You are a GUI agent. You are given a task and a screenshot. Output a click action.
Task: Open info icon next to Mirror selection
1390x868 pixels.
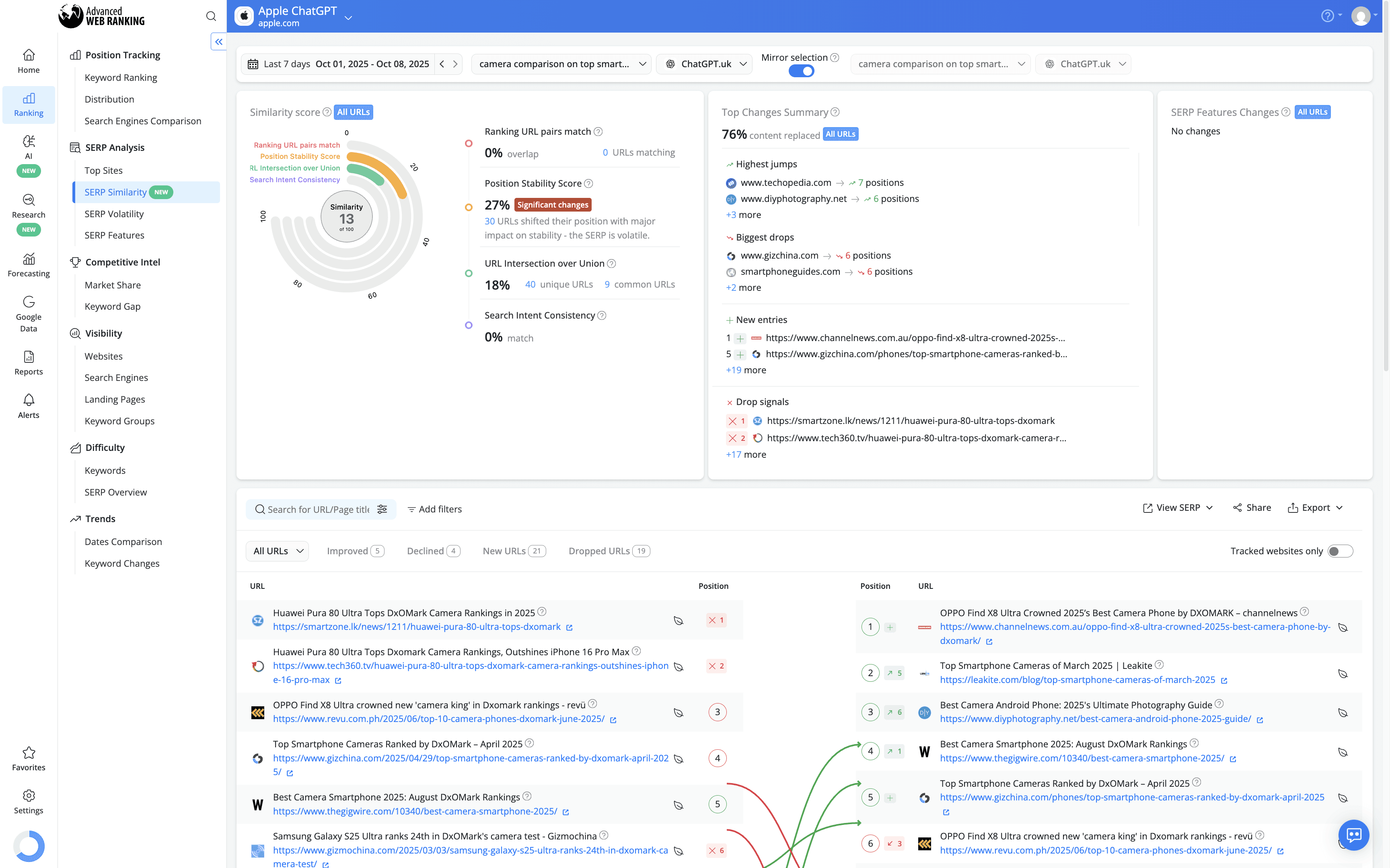(835, 58)
